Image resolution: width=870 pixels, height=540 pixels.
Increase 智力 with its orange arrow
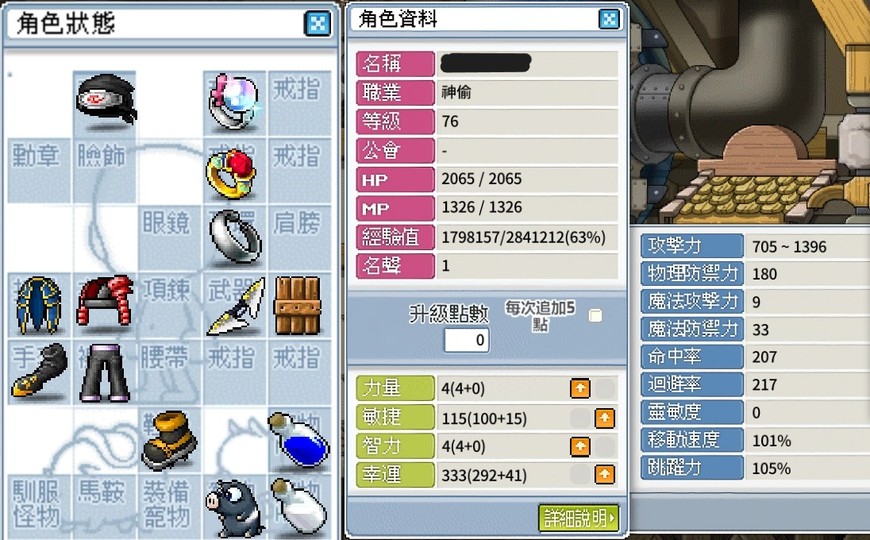(580, 446)
